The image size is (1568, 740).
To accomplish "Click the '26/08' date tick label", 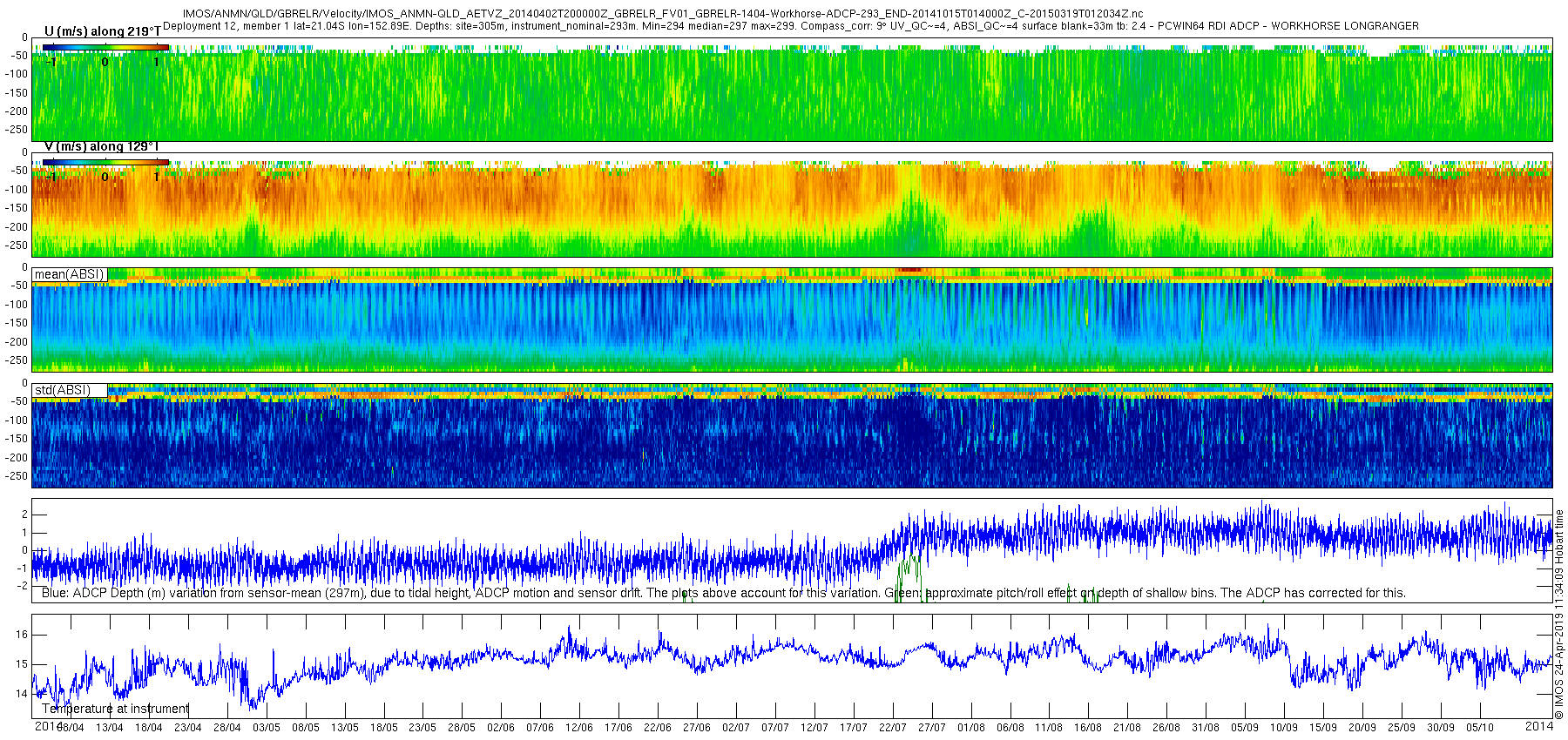I will click(x=1166, y=728).
